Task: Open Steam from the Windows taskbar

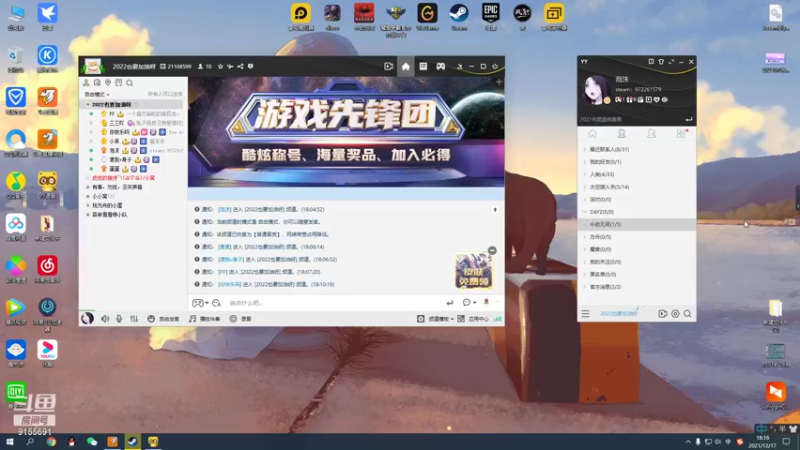Action: coord(133,442)
